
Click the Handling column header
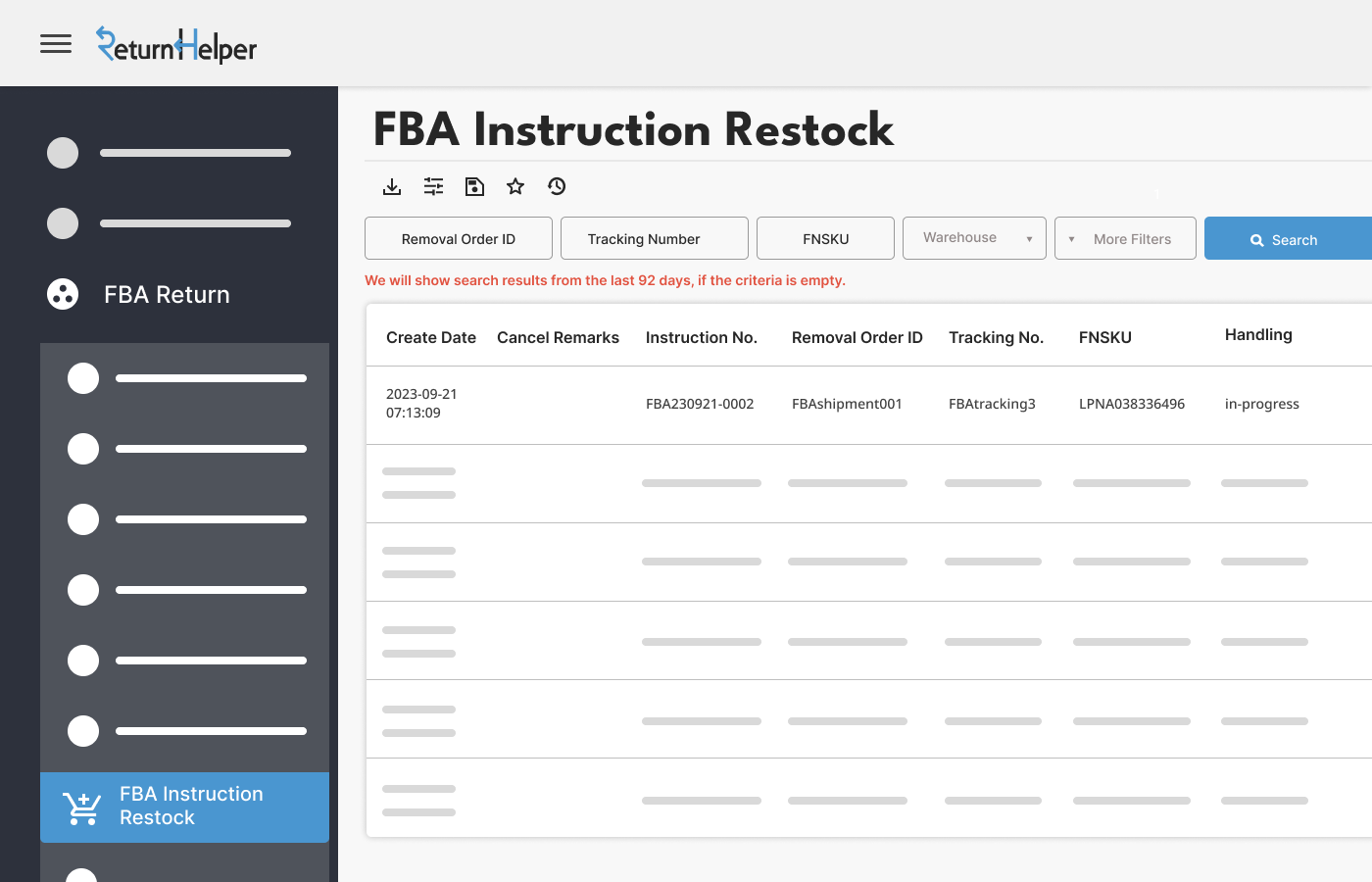(1258, 335)
